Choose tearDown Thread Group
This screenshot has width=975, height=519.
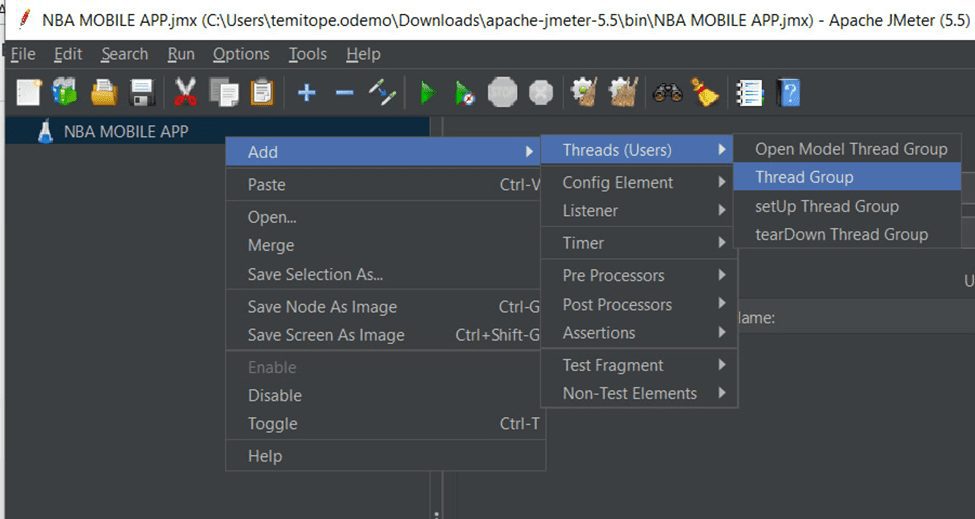tap(848, 234)
